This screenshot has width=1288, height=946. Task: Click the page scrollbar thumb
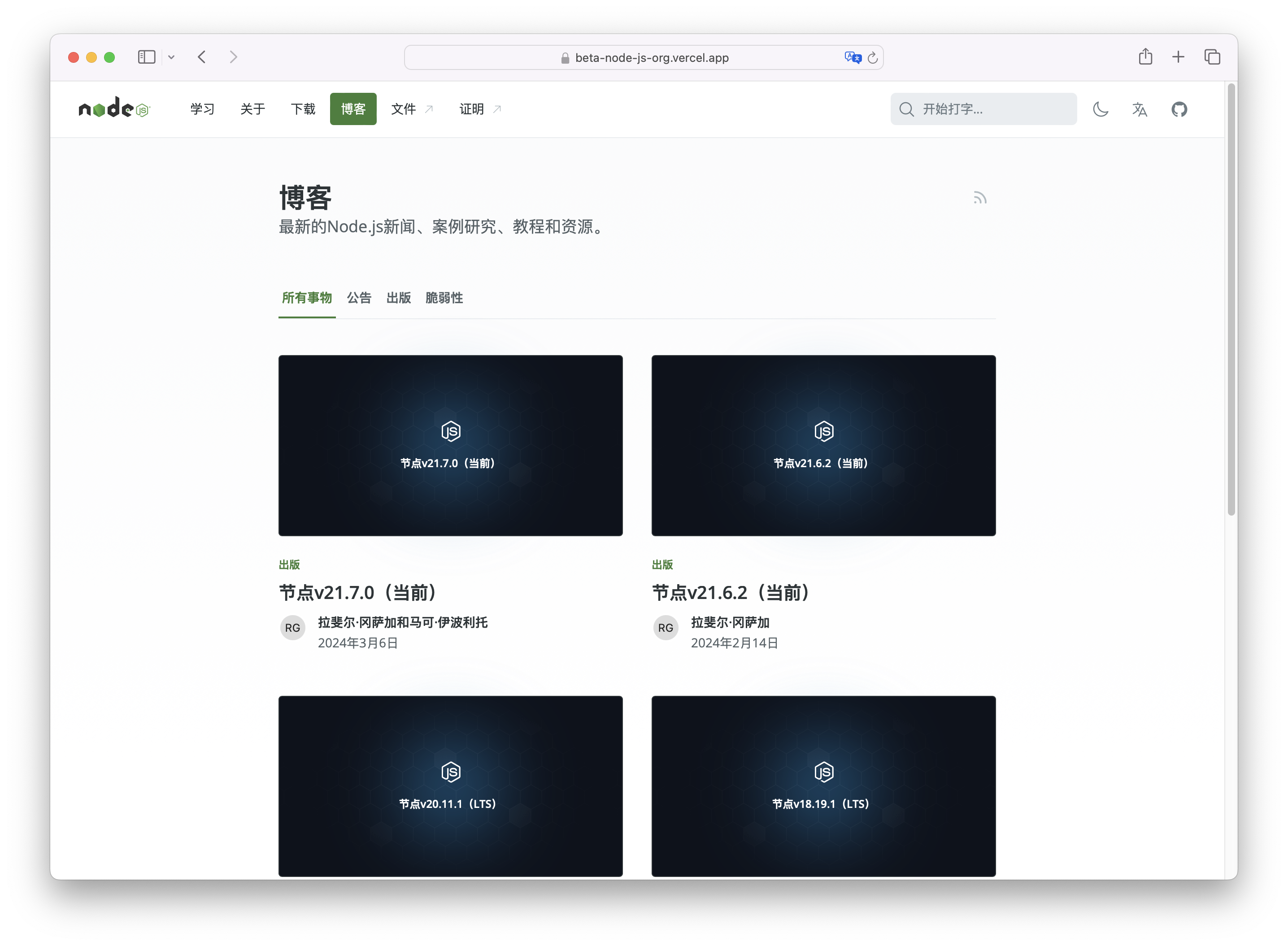click(1231, 300)
